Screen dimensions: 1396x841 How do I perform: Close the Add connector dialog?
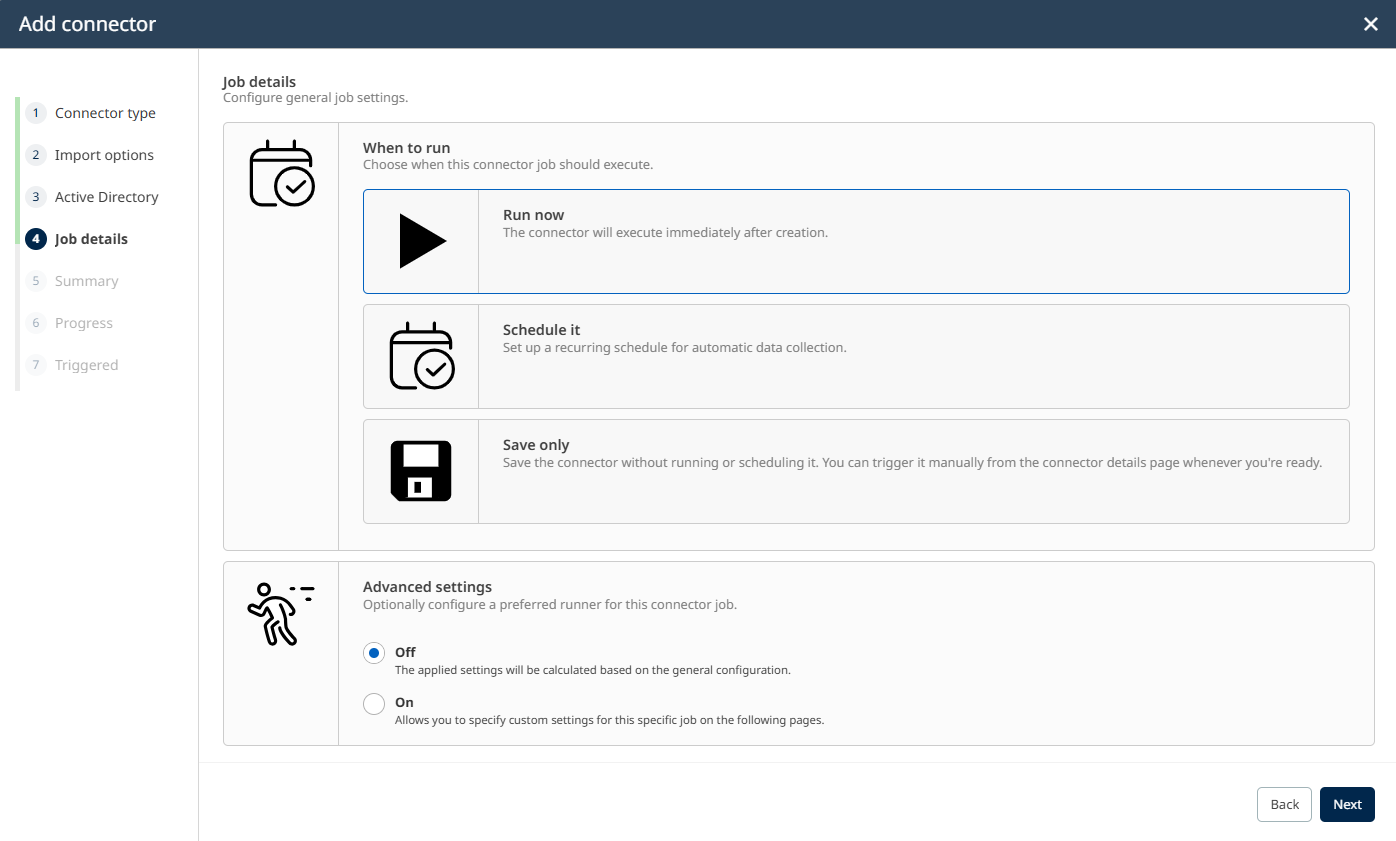1371,24
